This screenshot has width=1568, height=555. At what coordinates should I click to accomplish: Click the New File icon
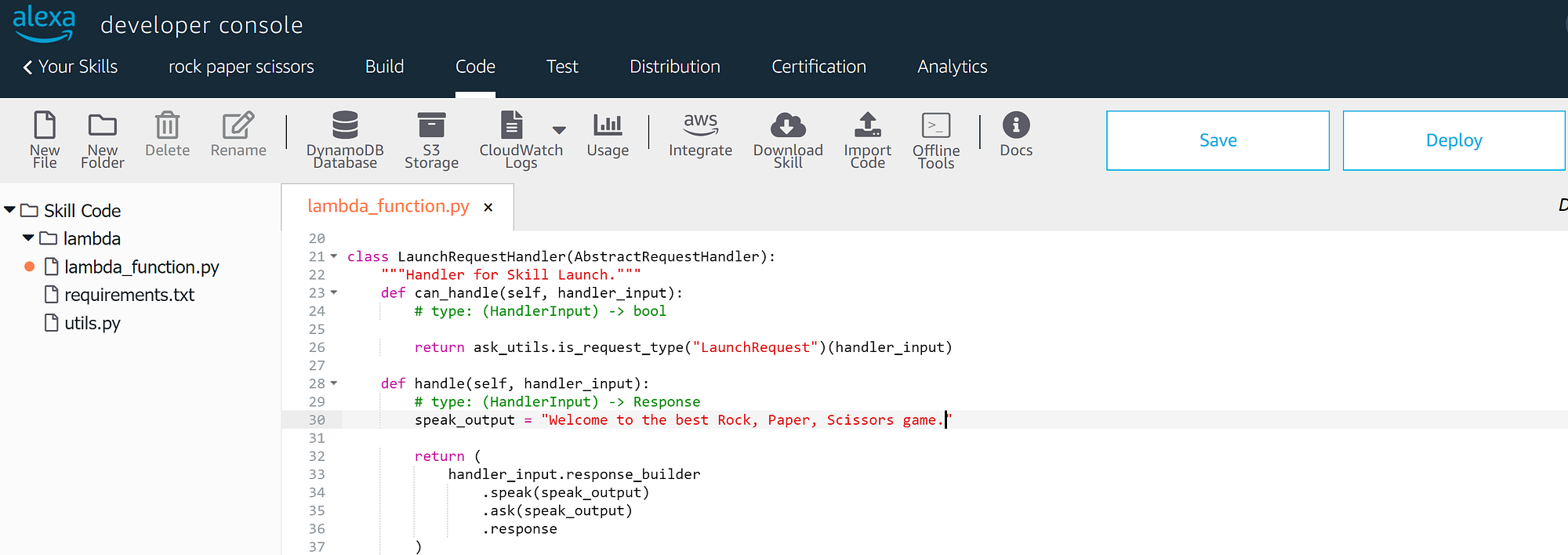coord(45,125)
